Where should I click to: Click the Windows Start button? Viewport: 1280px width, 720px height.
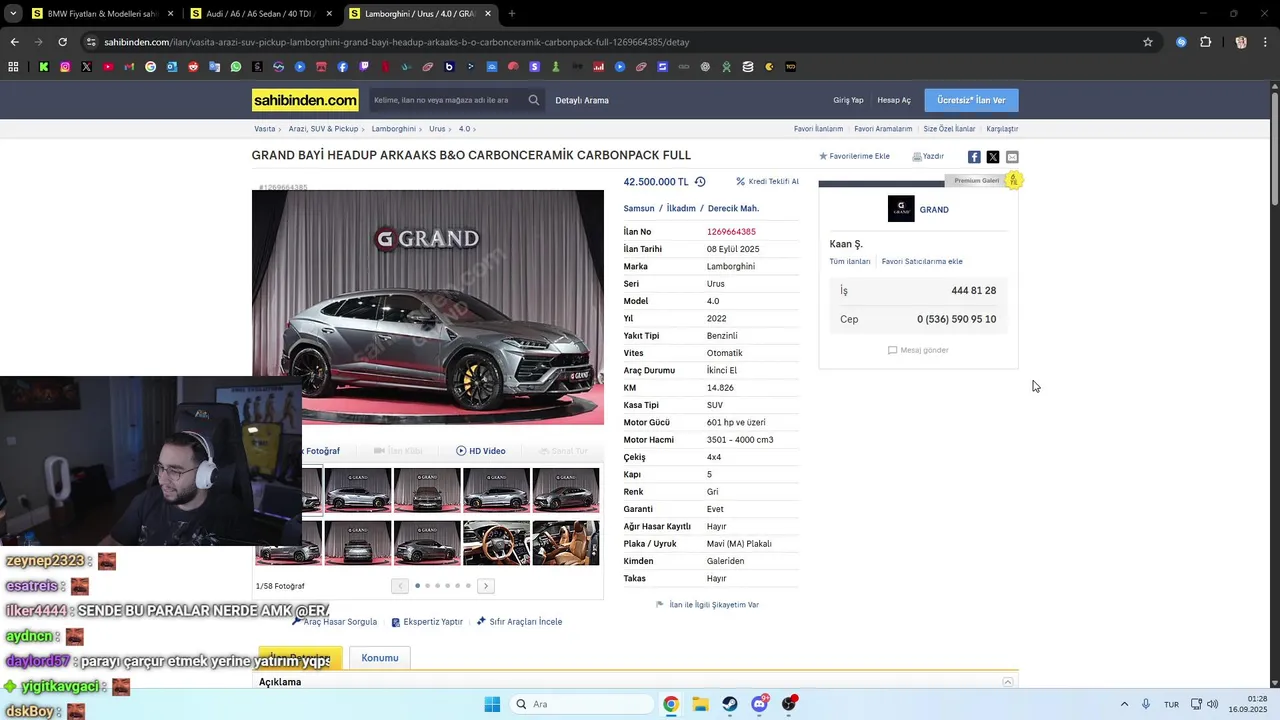pyautogui.click(x=492, y=704)
